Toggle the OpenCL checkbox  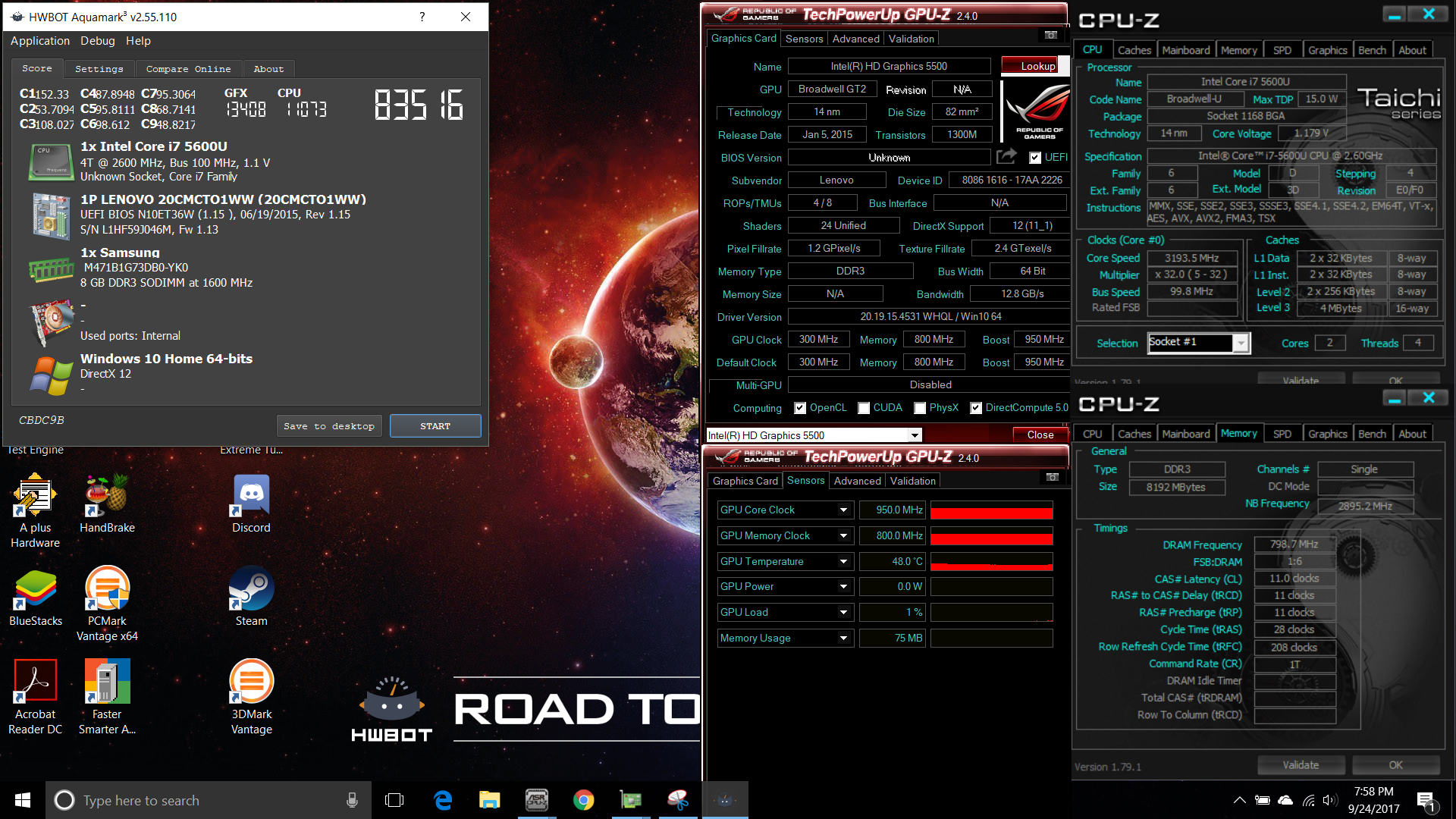pyautogui.click(x=800, y=408)
